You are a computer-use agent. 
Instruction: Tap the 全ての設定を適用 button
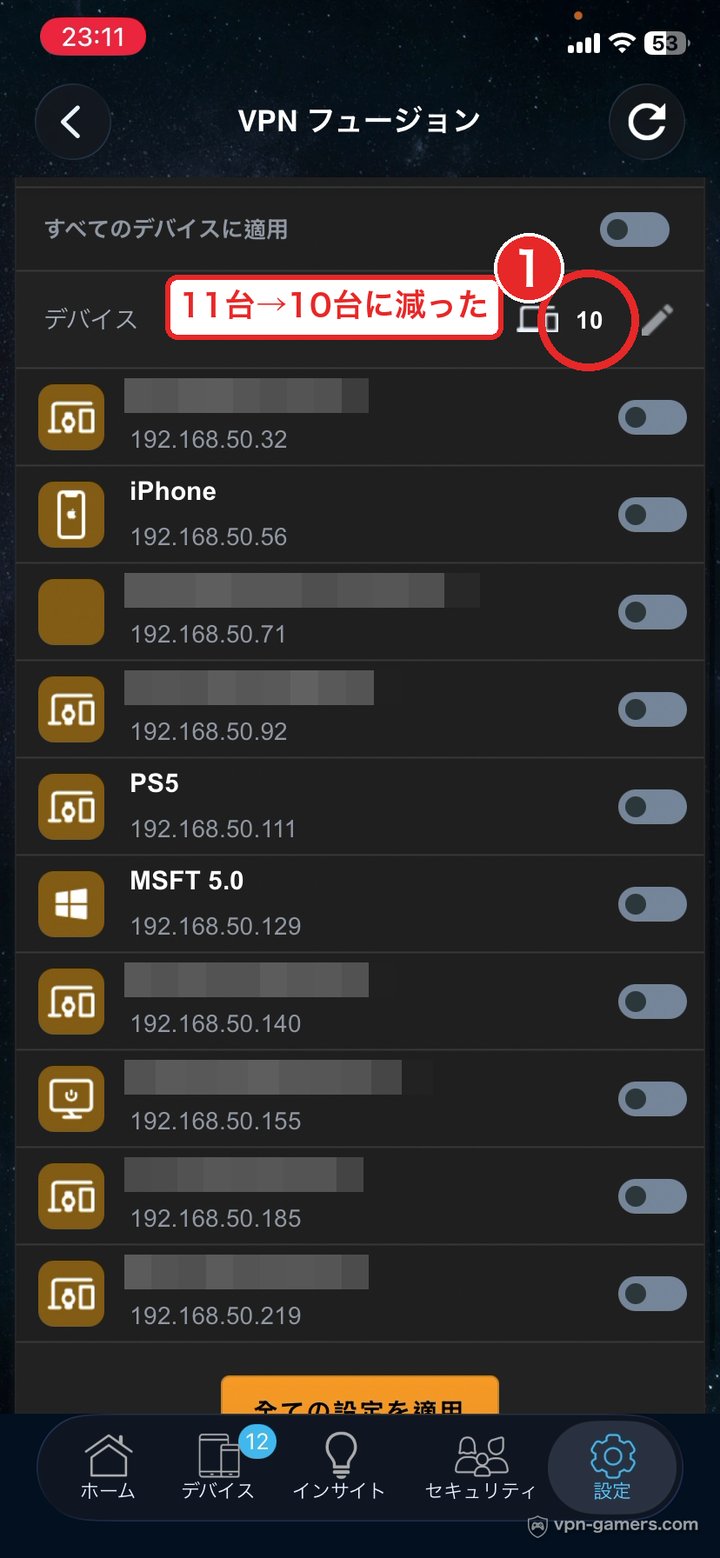(360, 1396)
